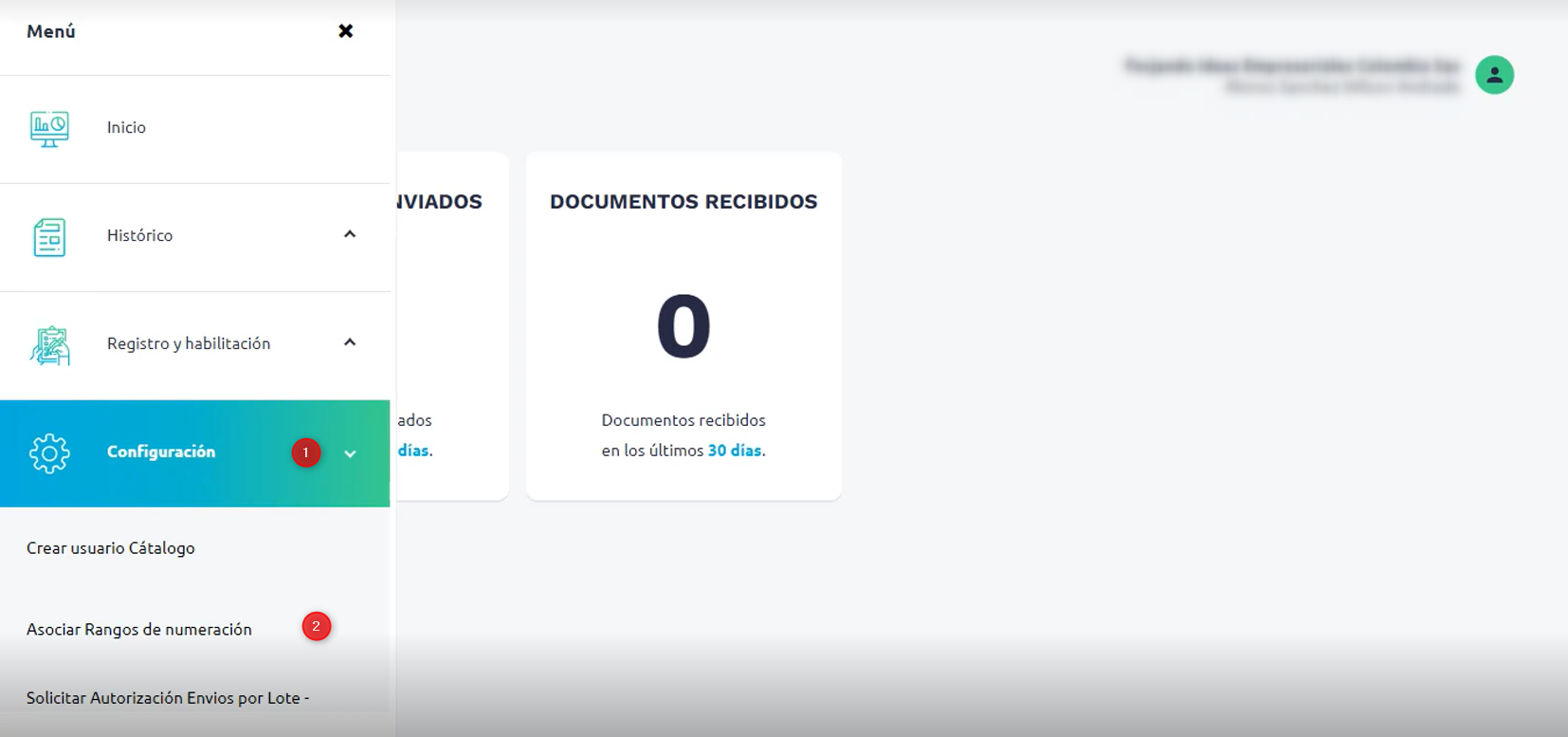Image resolution: width=1568 pixels, height=737 pixels.
Task: Close the Menú side panel
Action: (x=346, y=31)
